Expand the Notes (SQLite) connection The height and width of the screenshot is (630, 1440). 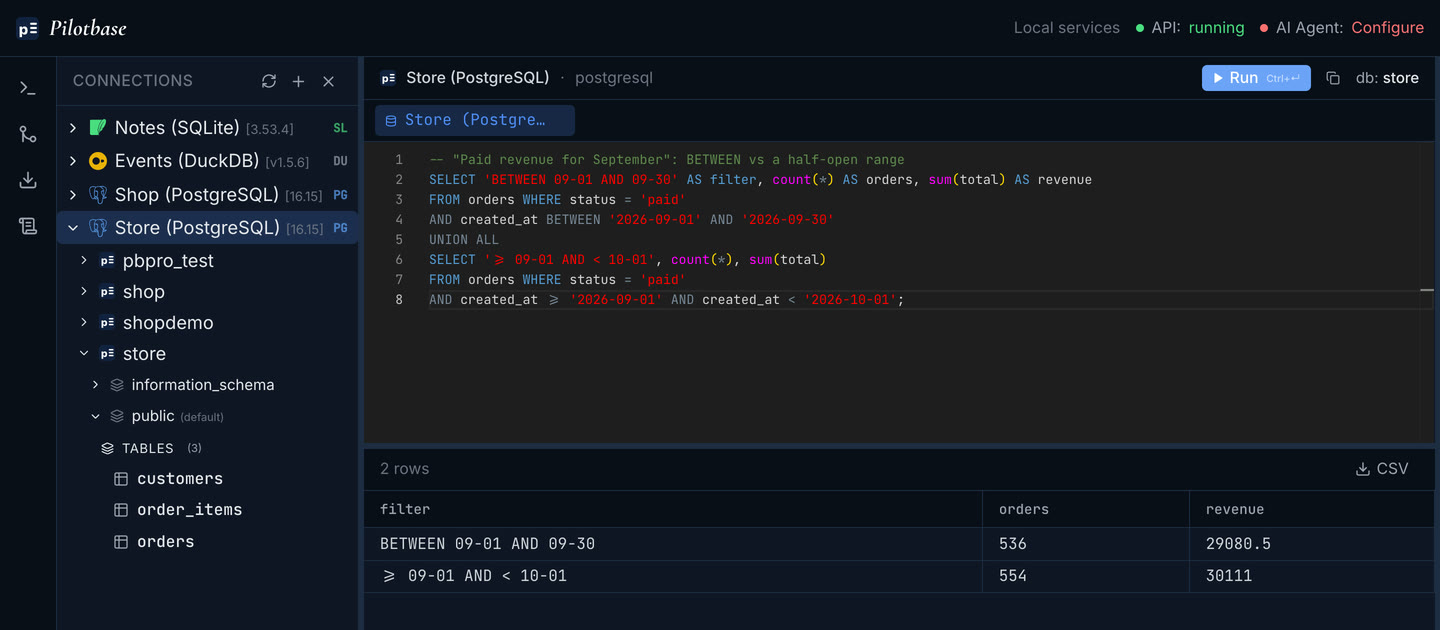click(x=73, y=128)
